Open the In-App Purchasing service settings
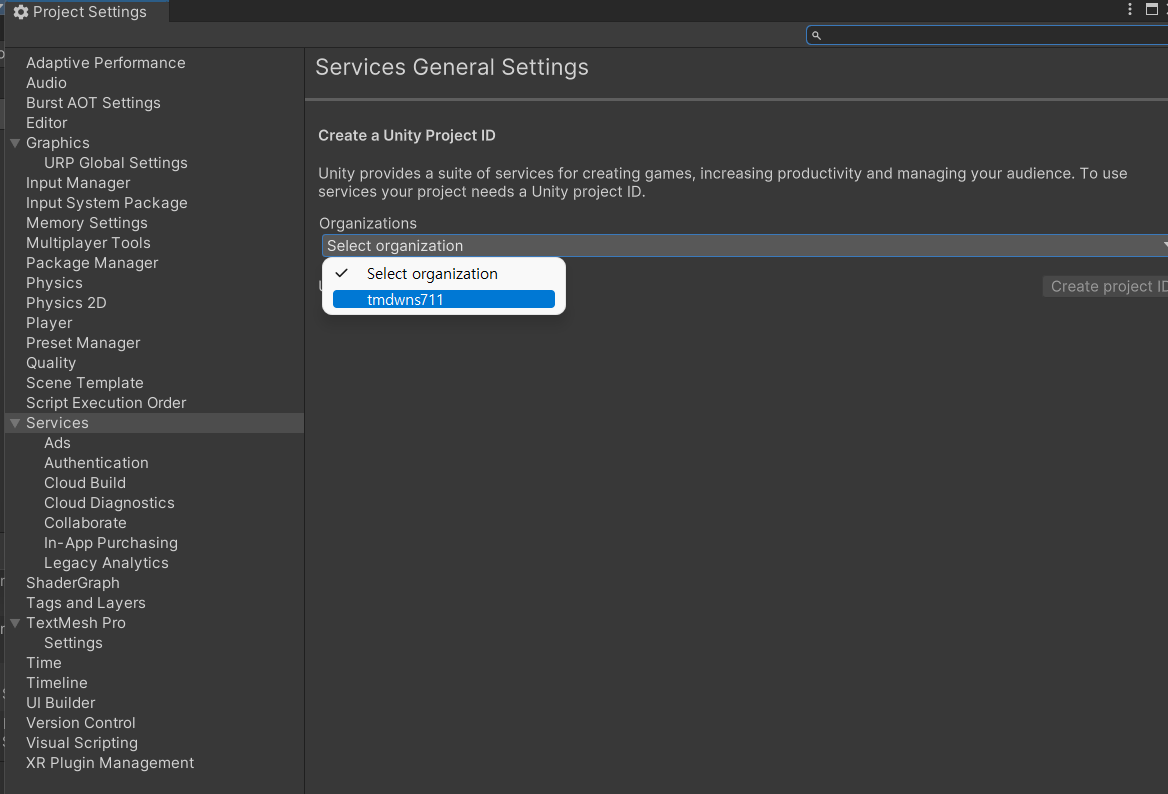1168x794 pixels. coord(110,543)
